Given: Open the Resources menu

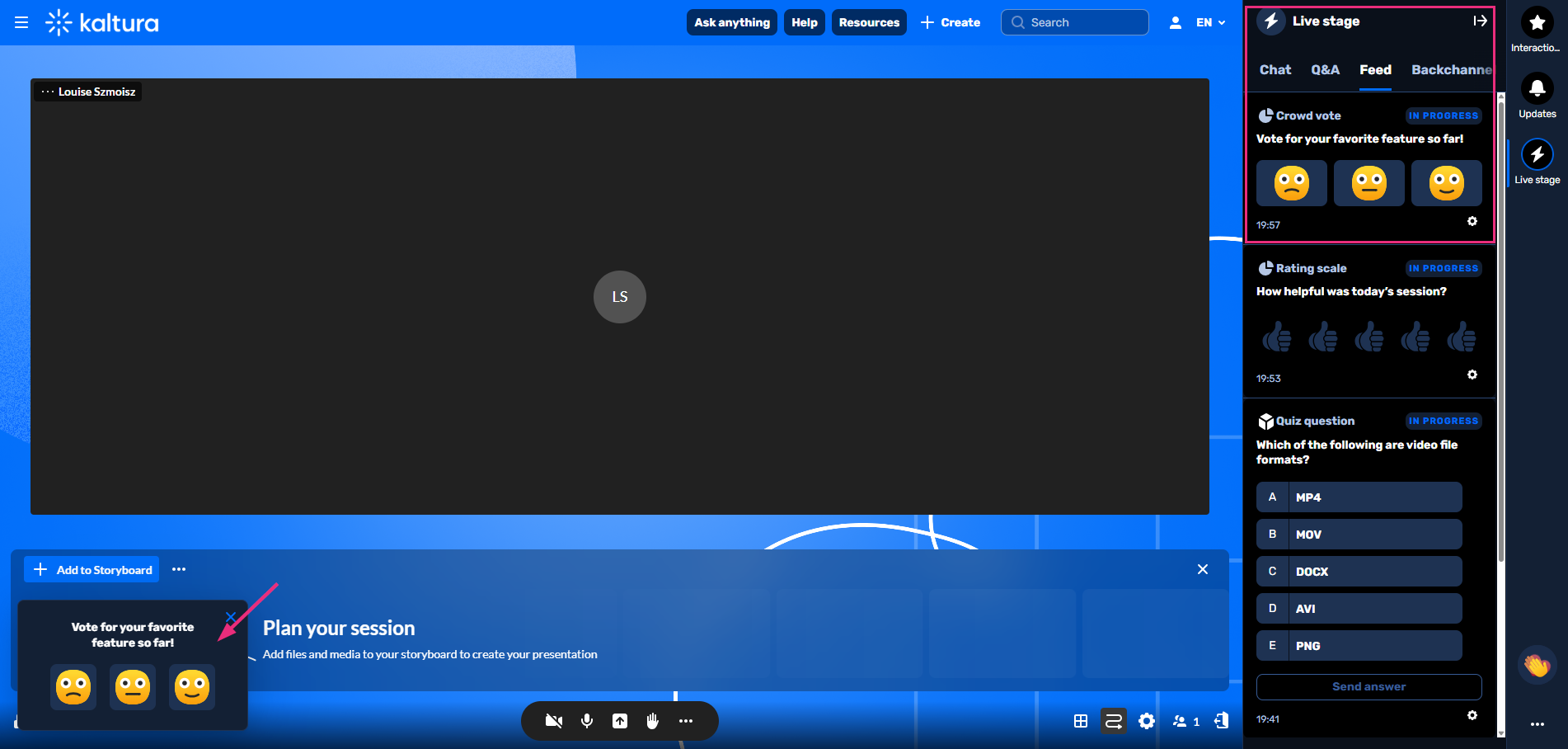Looking at the screenshot, I should pyautogui.click(x=869, y=22).
